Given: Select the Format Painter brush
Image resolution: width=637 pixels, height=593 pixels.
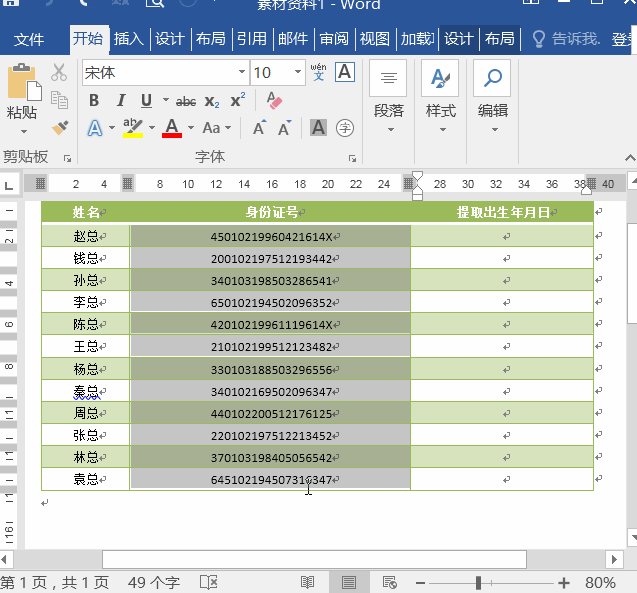Looking at the screenshot, I should (x=60, y=128).
